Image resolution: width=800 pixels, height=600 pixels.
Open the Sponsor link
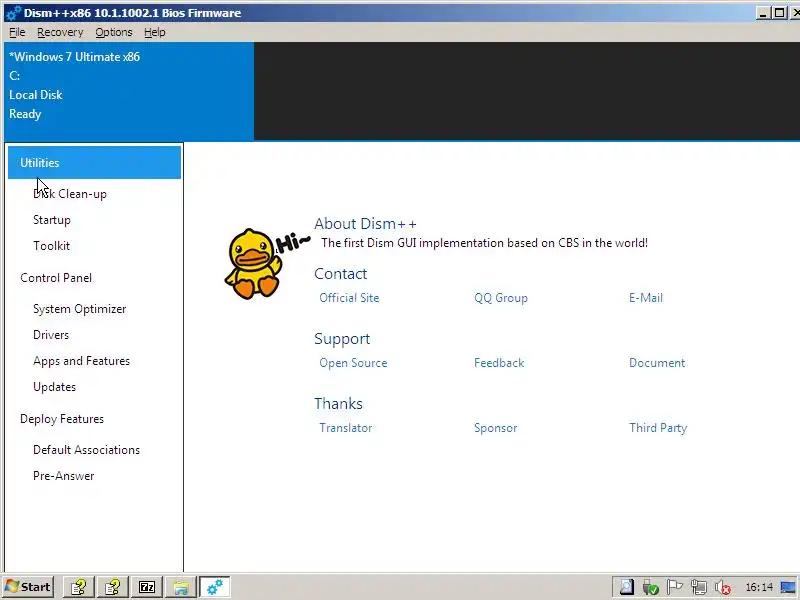[x=495, y=428]
